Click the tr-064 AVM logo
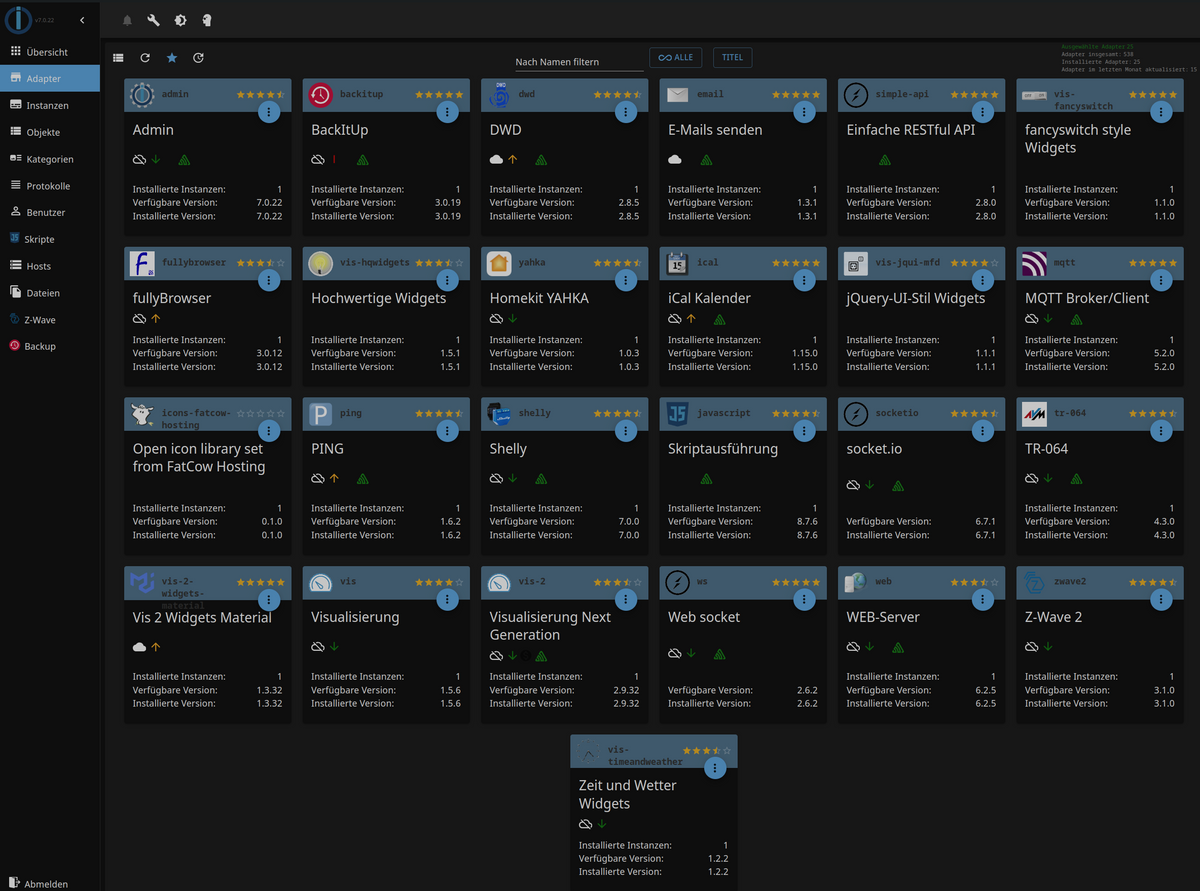 (1034, 414)
